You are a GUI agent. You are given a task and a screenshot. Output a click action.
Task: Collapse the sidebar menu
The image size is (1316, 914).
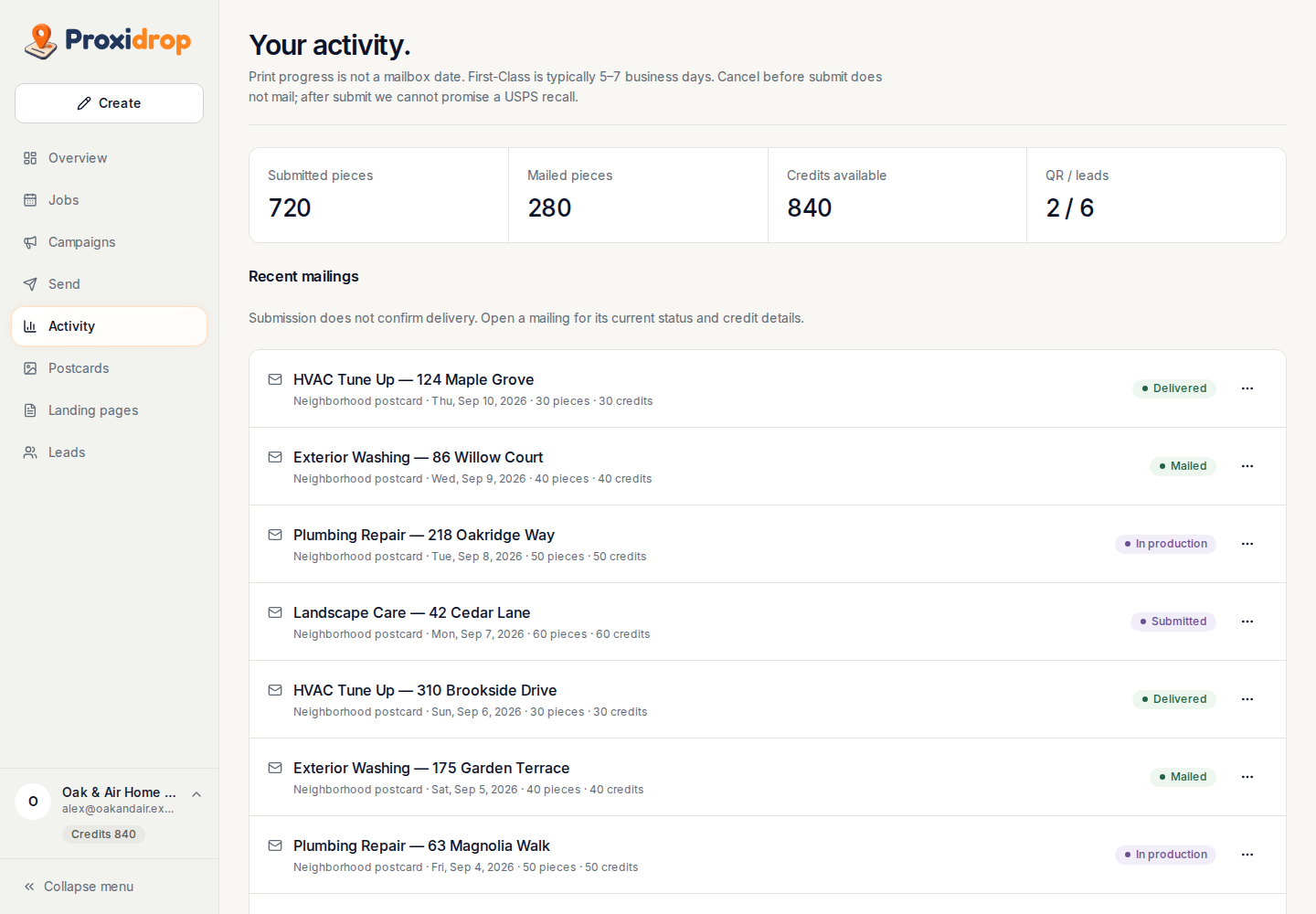coord(109,887)
